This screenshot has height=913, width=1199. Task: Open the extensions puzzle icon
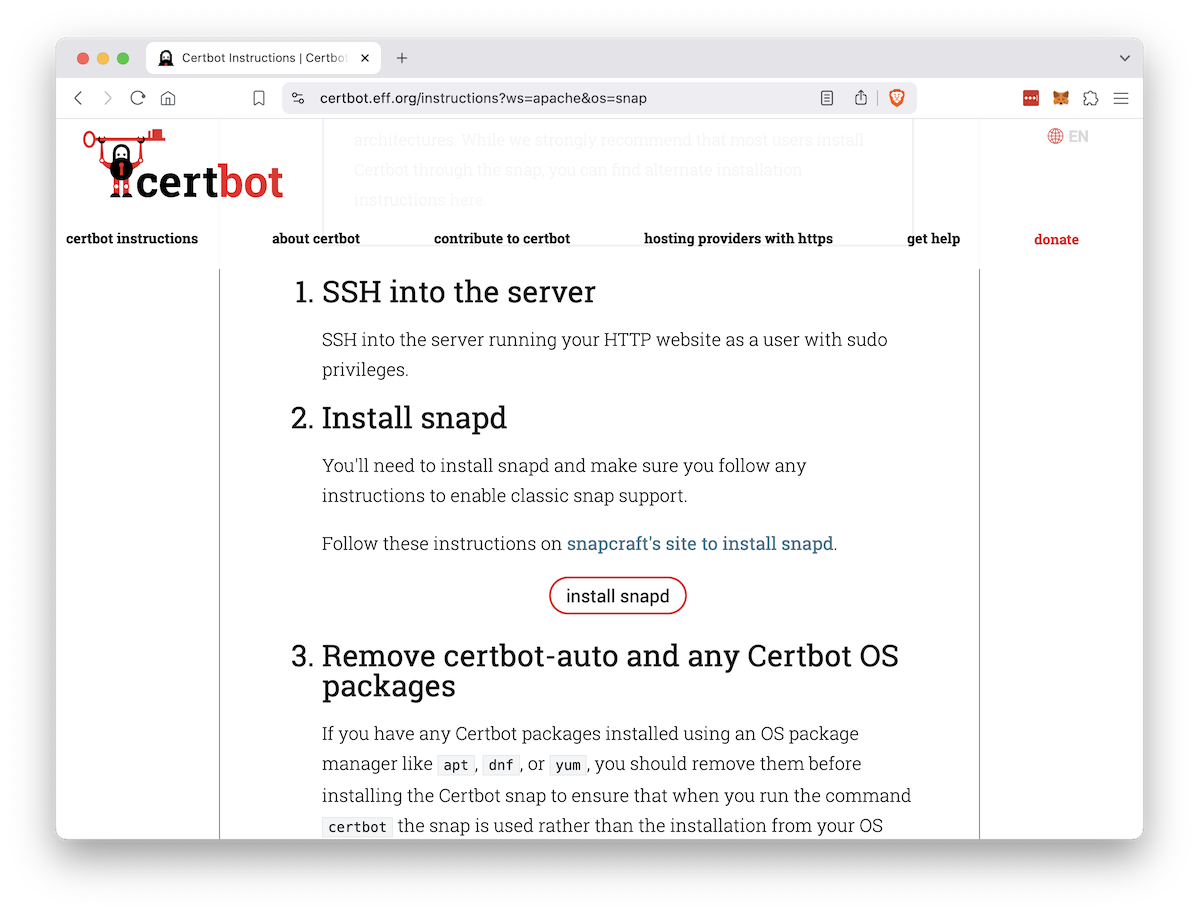pos(1090,98)
